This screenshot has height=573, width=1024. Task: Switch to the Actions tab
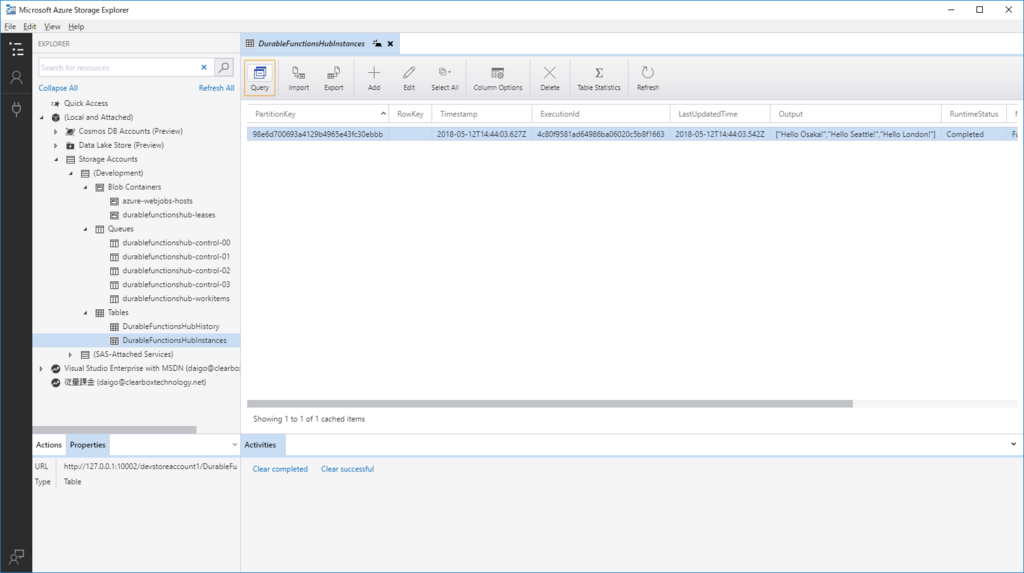tap(48, 445)
